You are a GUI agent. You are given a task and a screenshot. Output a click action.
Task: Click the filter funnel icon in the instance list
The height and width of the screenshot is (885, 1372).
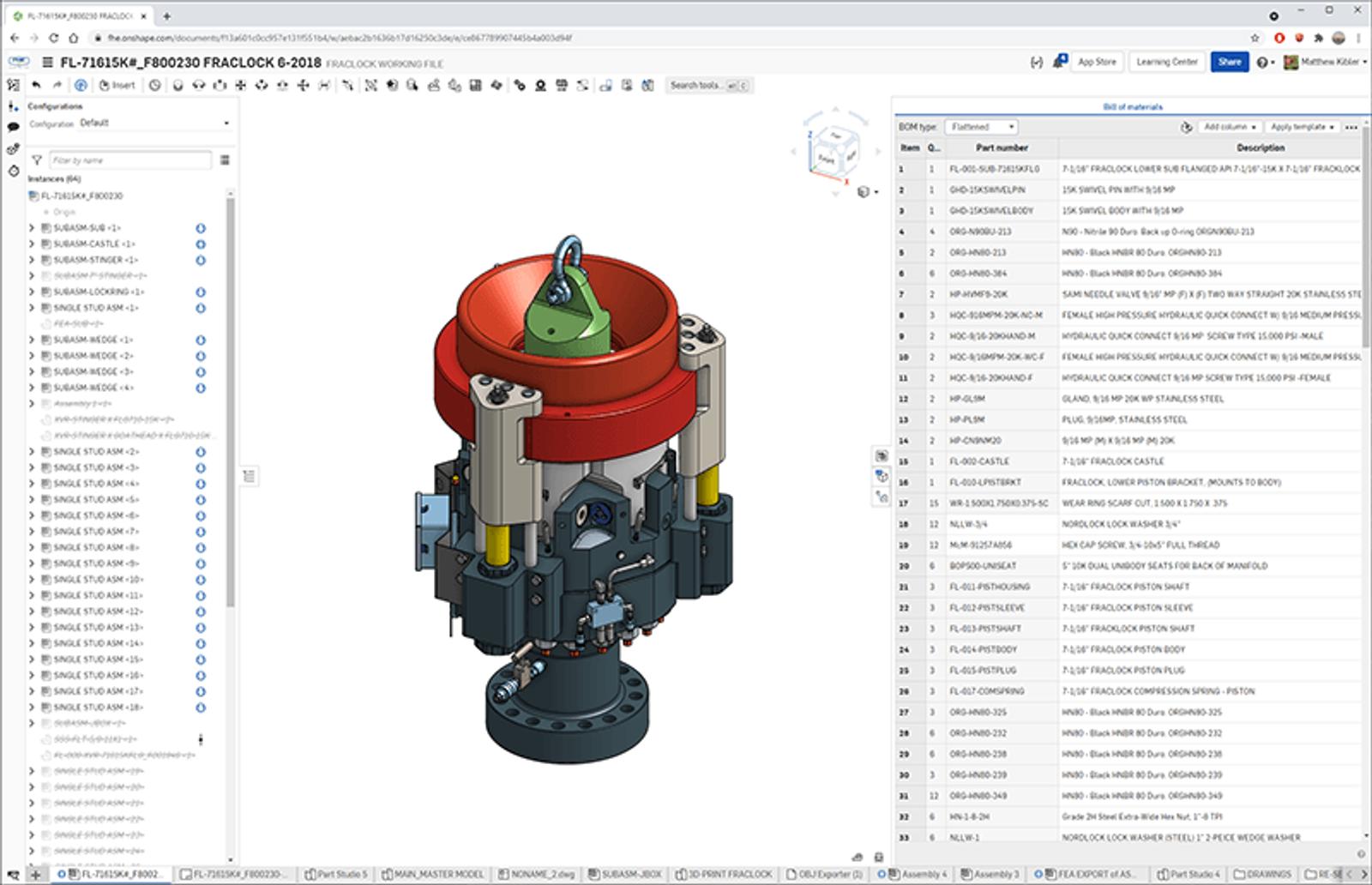[37, 160]
